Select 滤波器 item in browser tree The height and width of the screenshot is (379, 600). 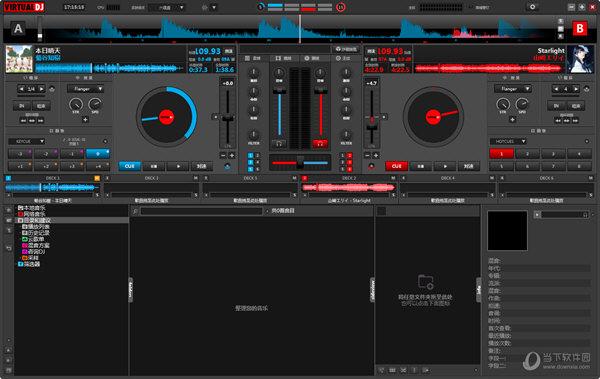(29, 264)
